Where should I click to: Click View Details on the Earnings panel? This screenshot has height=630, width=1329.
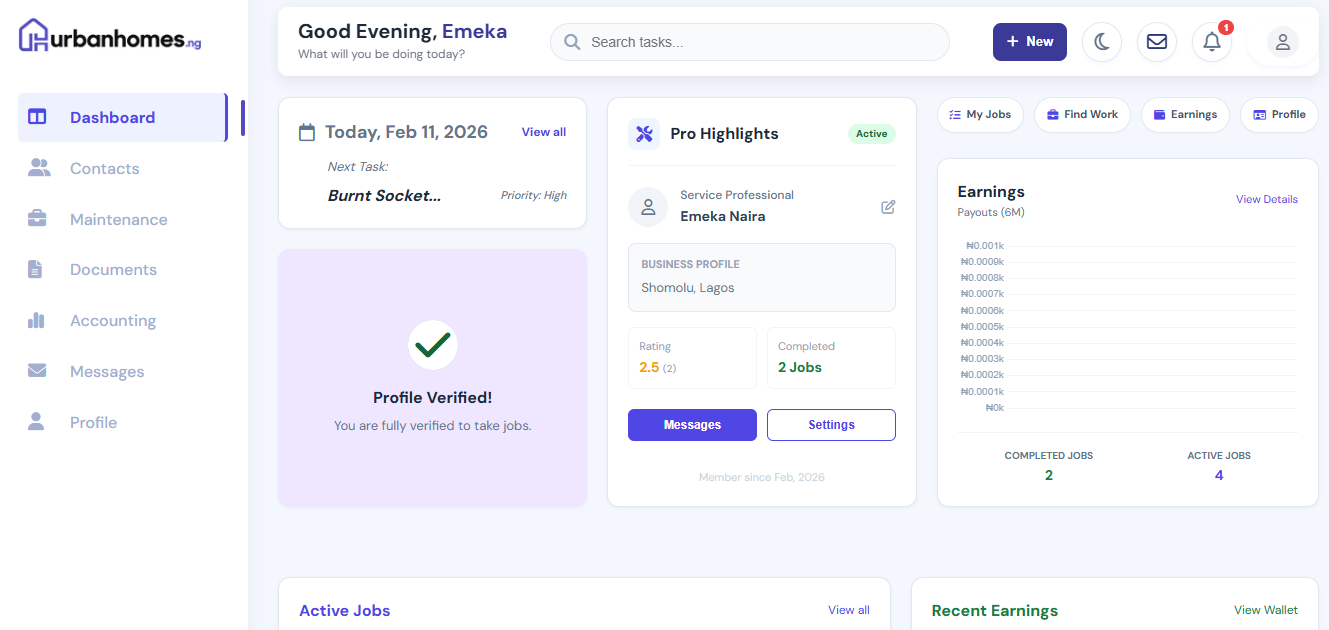click(1266, 199)
